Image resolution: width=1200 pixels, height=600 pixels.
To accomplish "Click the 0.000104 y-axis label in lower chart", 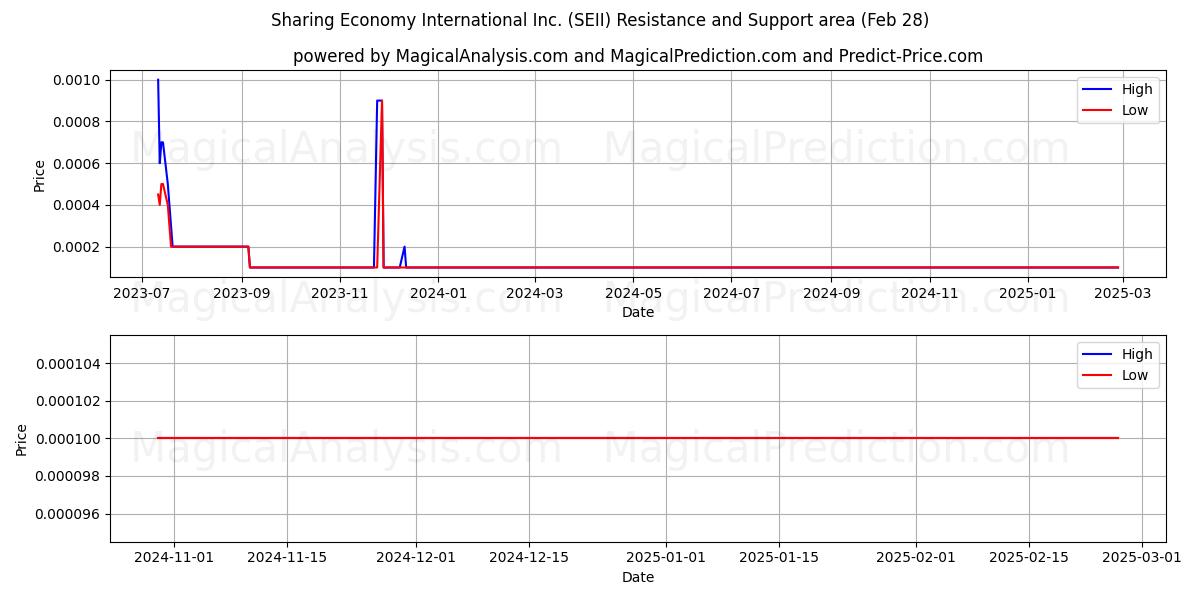I will tap(69, 364).
